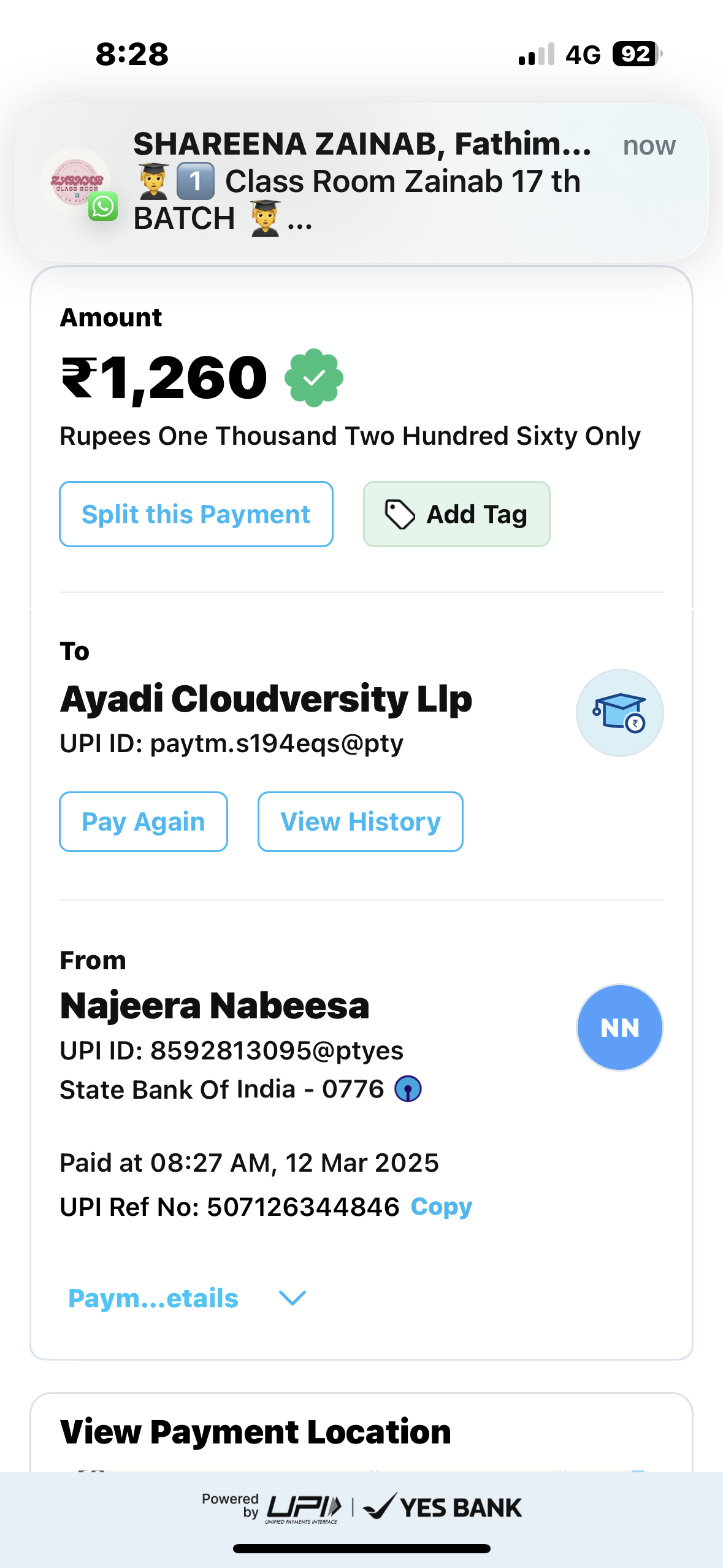Screen dimensions: 723x1568
Task: Tap the education merchant category icon
Action: click(619, 712)
